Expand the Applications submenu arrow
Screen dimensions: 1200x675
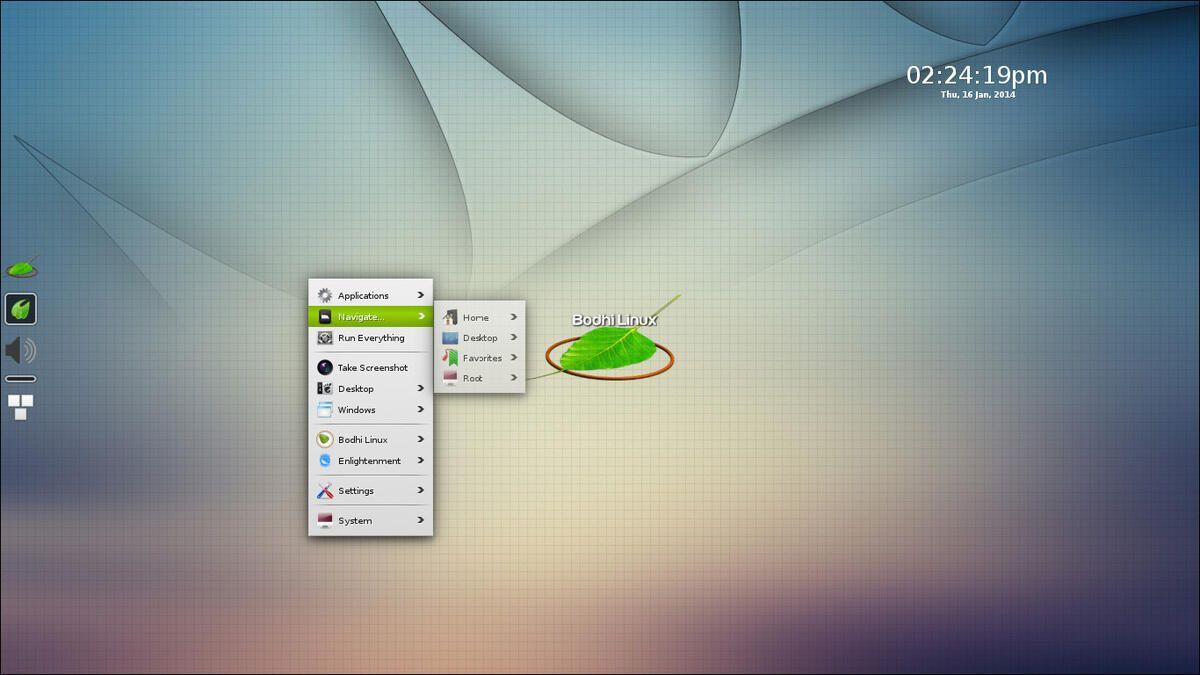tap(421, 295)
